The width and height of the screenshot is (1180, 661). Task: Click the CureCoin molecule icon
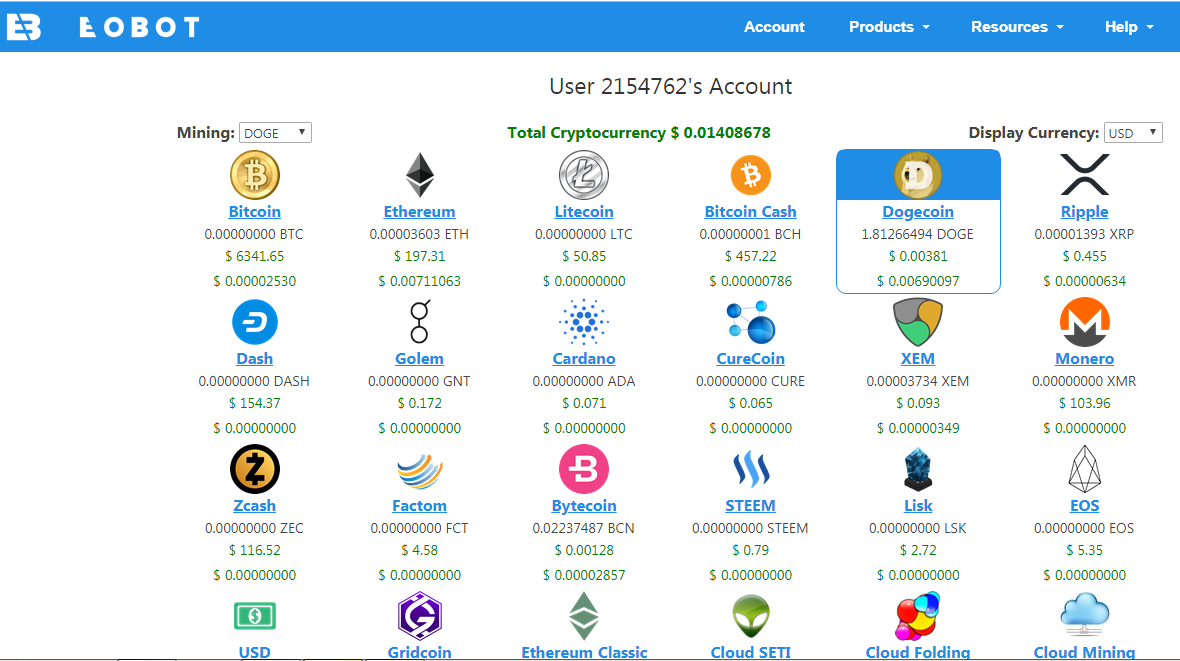pyautogui.click(x=750, y=321)
